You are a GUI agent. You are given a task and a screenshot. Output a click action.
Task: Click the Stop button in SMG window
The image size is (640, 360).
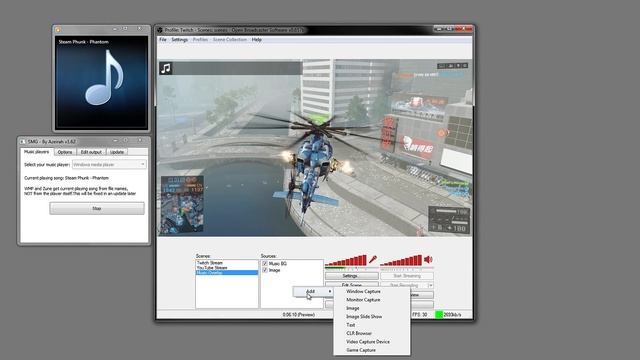[97, 209]
